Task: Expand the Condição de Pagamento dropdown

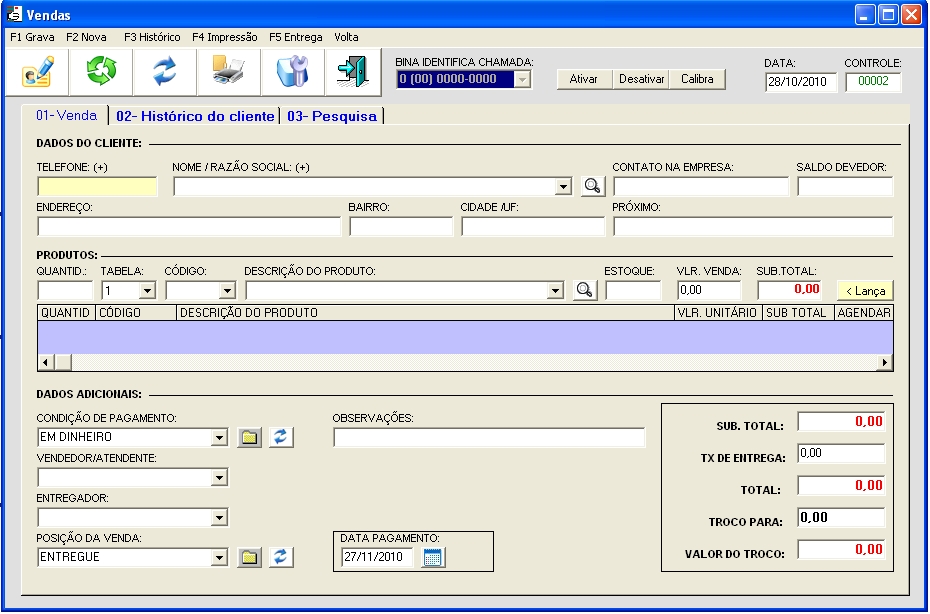Action: click(x=219, y=438)
